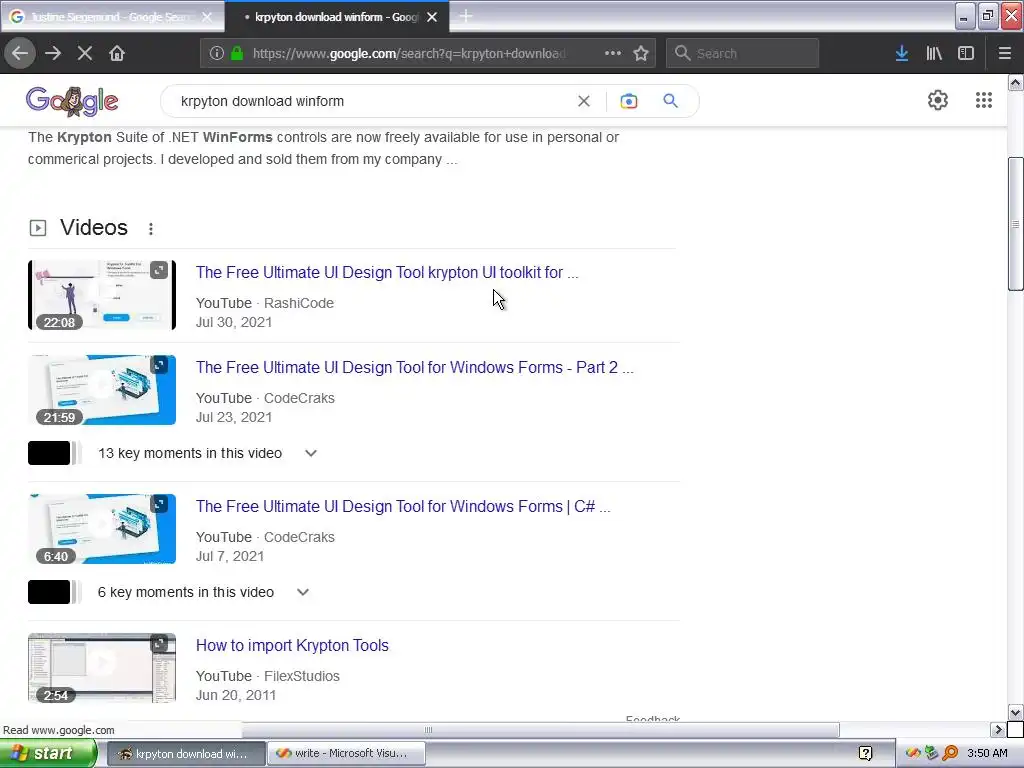Click the RashiCode channel name text
Screen dimensions: 1024x768
point(298,303)
